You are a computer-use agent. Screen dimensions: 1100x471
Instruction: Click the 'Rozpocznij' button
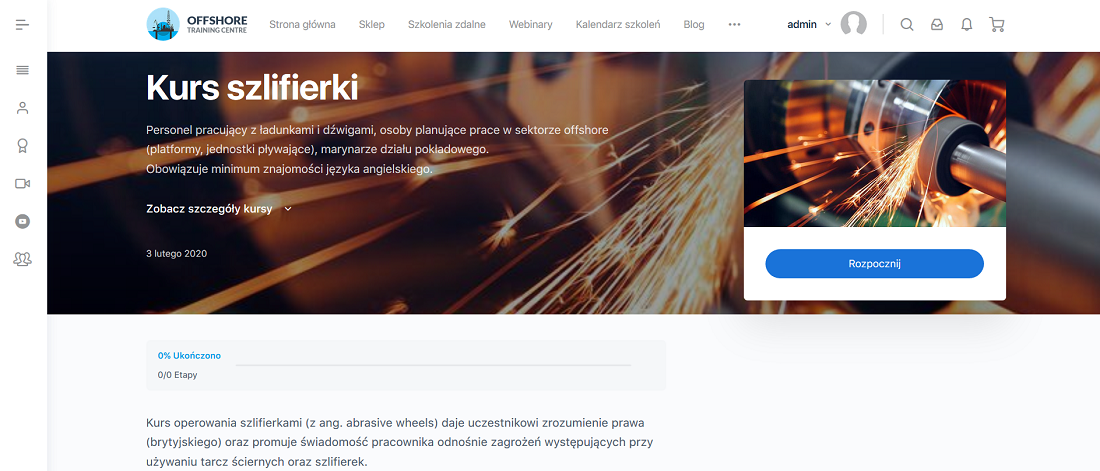click(874, 264)
